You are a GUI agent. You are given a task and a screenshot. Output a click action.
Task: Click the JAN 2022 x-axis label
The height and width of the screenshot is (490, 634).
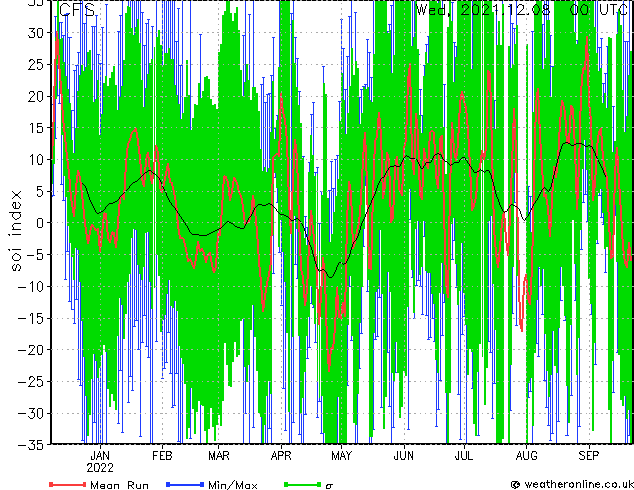tap(100, 462)
